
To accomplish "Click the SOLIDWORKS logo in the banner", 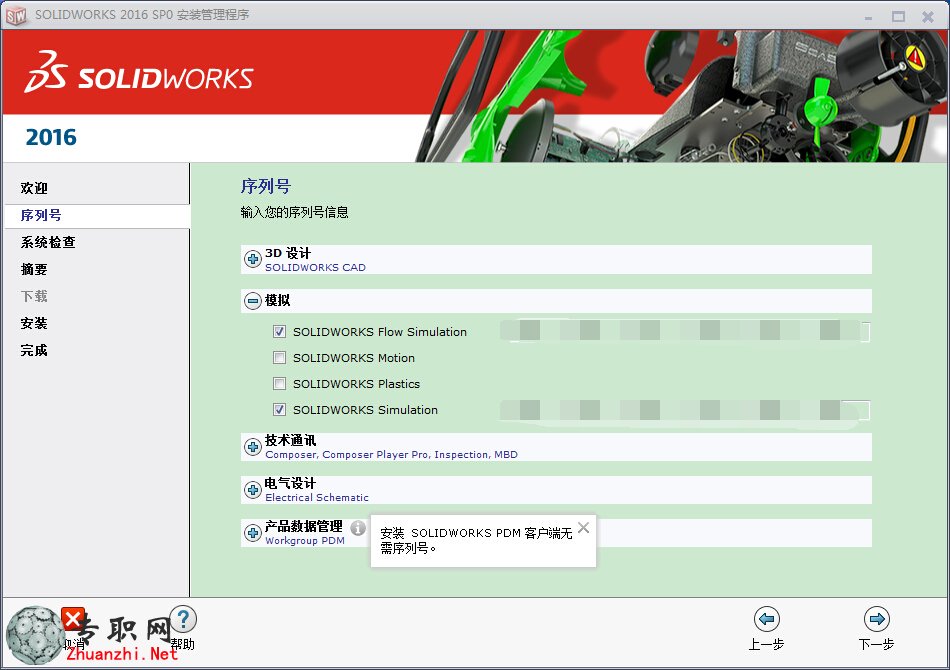I will [139, 72].
